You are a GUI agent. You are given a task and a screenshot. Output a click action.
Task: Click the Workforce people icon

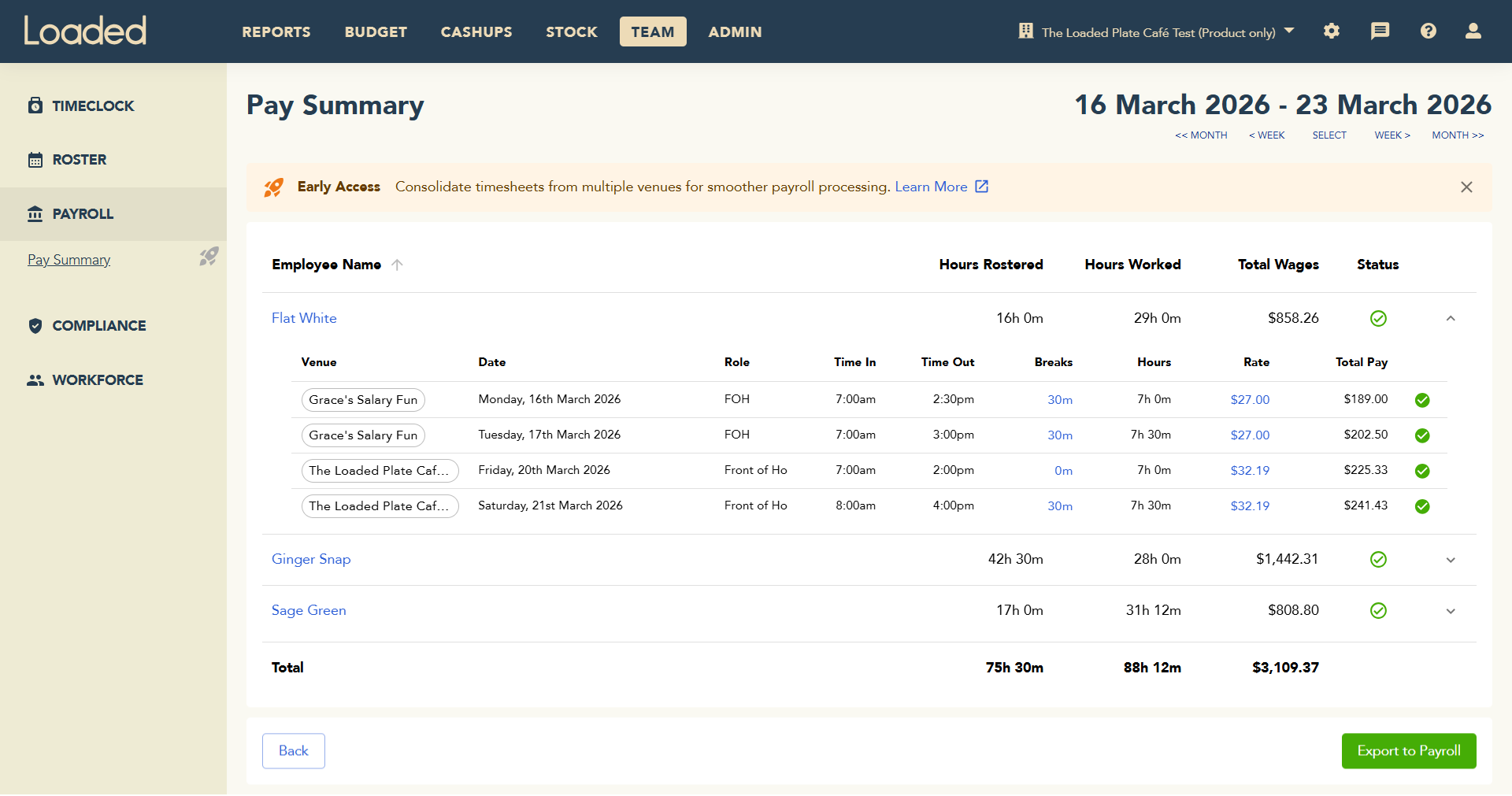click(35, 380)
